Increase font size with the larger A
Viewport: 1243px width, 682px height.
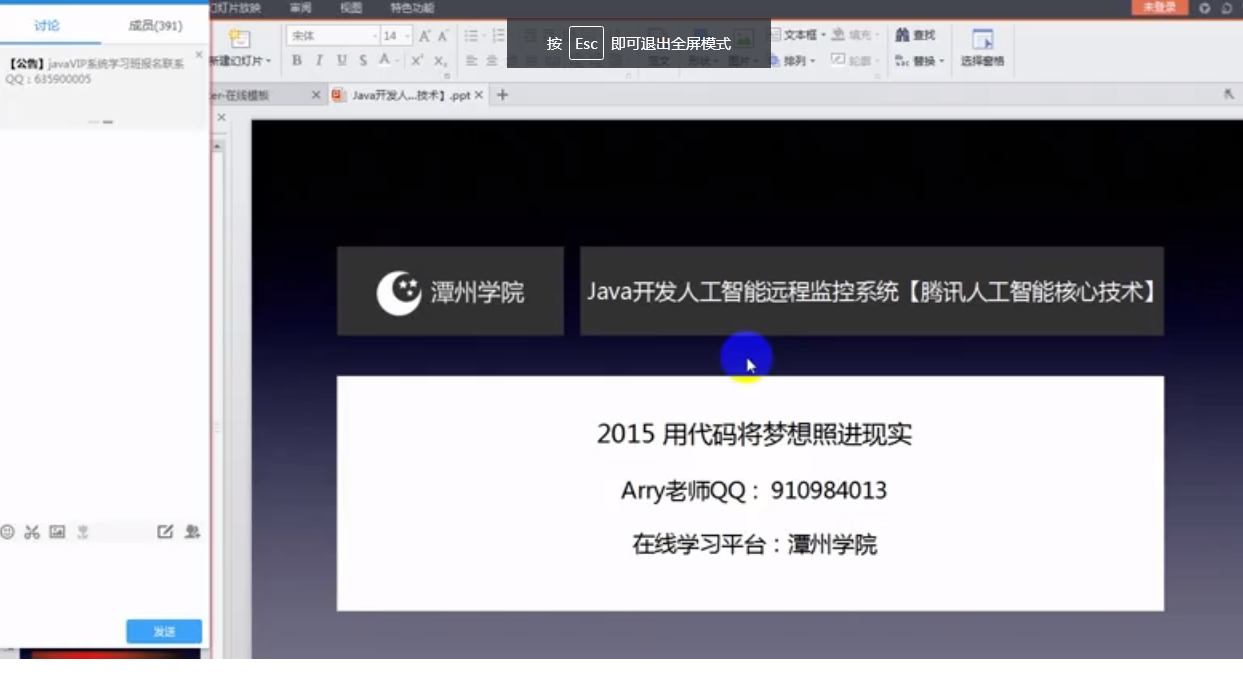coord(424,36)
